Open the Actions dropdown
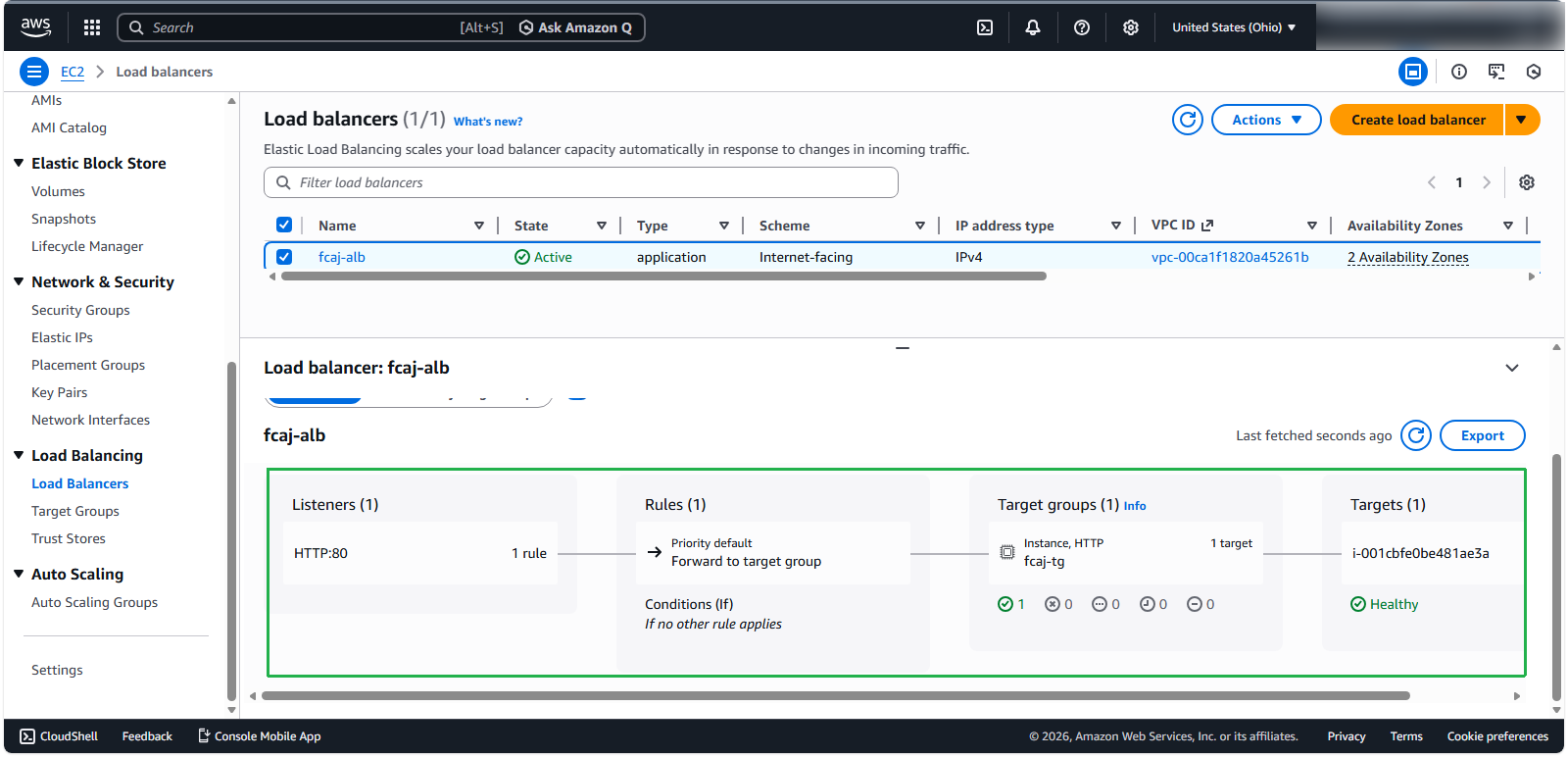The height and width of the screenshot is (757, 1568). [1266, 120]
